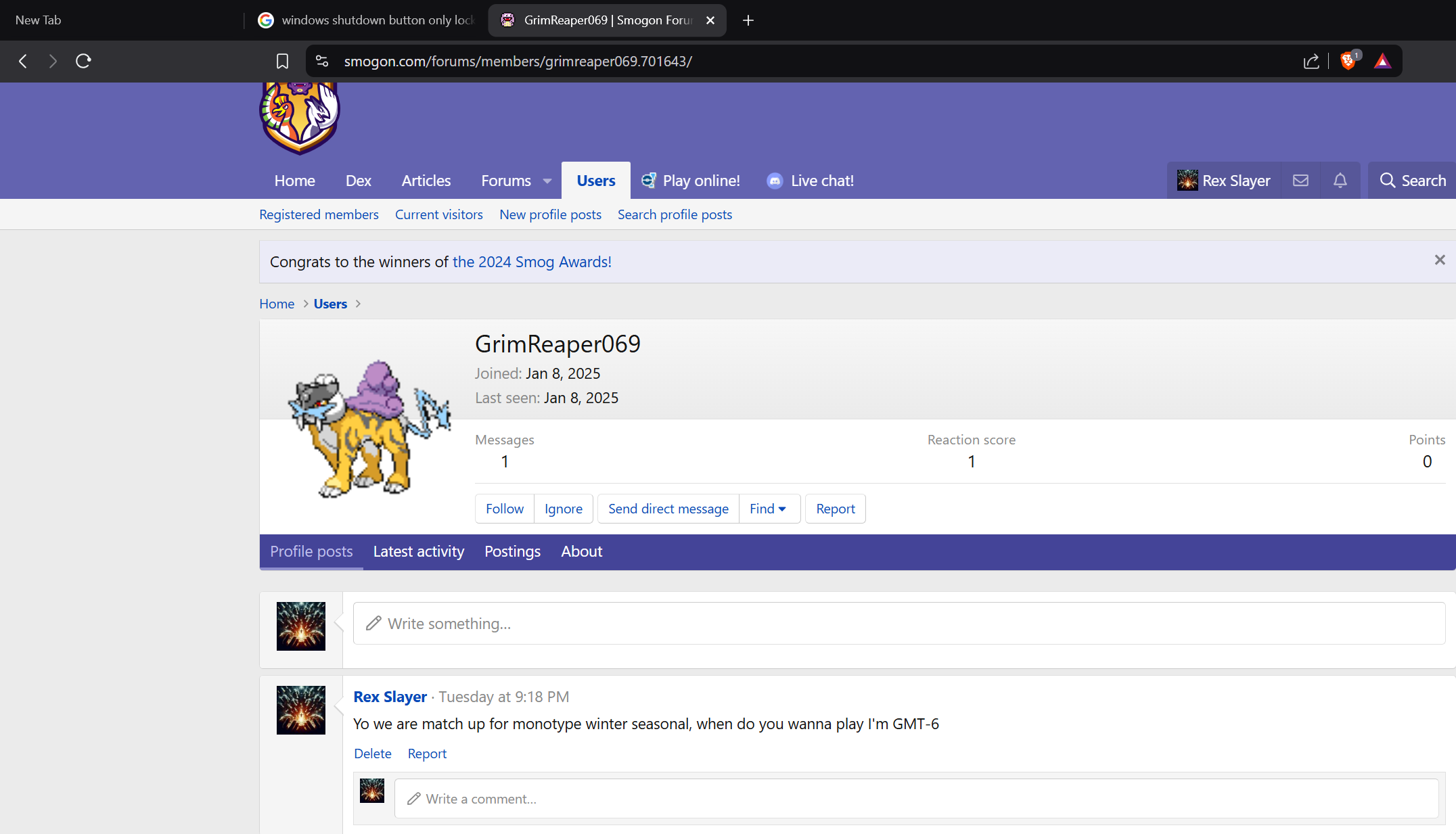Open the inbox envelope icon

tap(1300, 181)
